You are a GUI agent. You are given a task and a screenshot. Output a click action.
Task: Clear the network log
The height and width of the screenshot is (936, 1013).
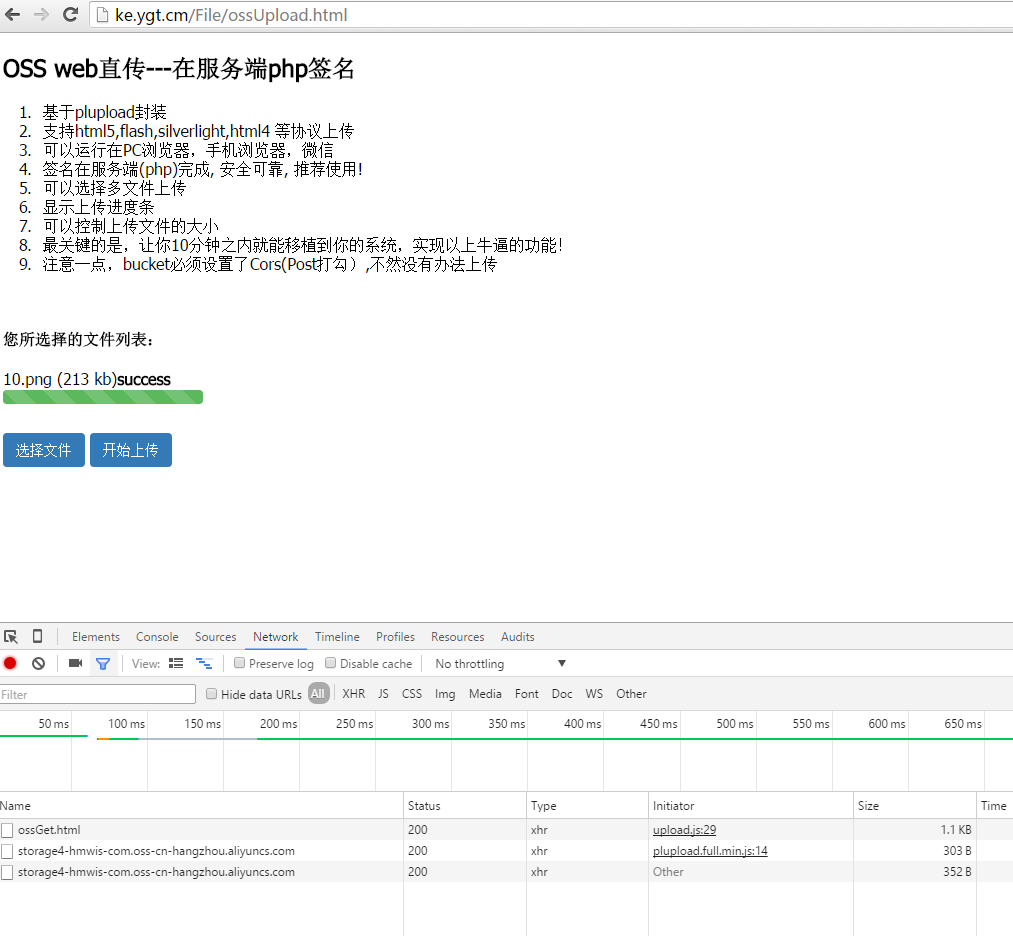(38, 663)
